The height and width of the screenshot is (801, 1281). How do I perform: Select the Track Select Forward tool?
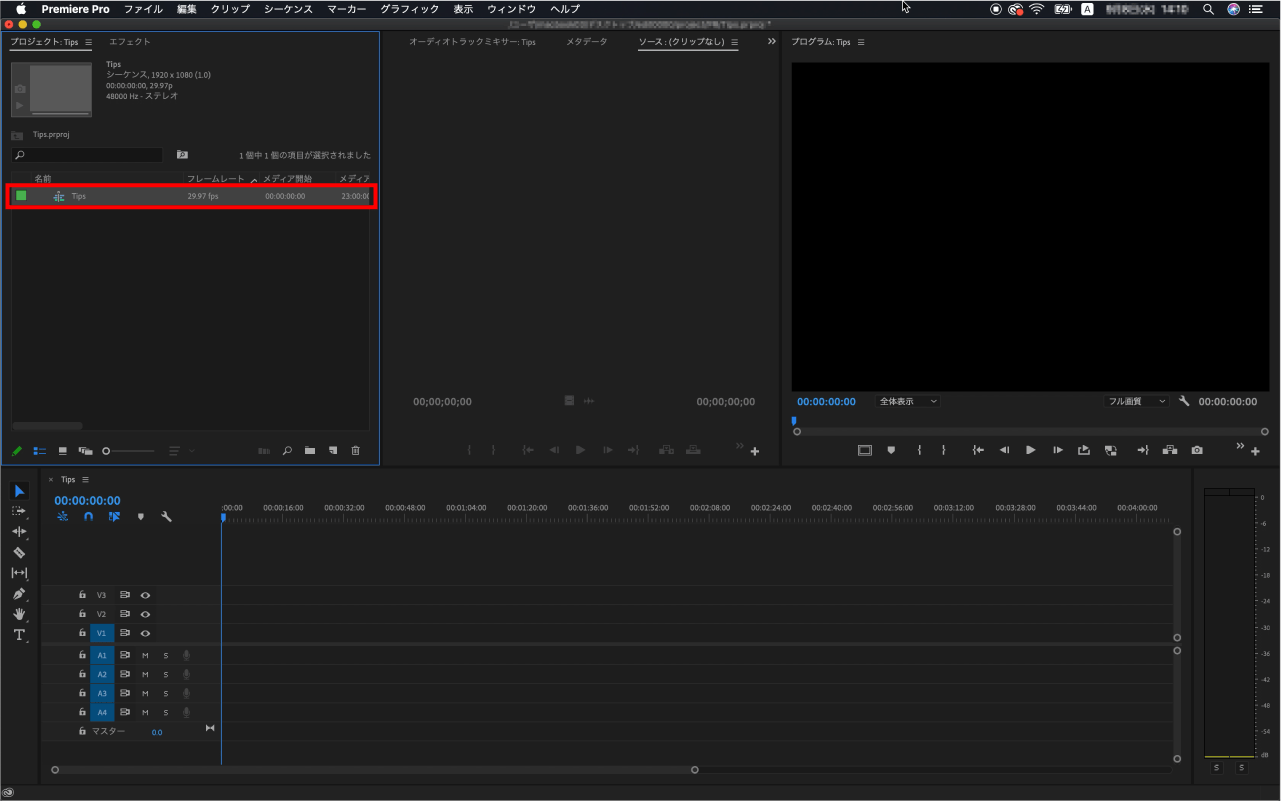(19, 511)
